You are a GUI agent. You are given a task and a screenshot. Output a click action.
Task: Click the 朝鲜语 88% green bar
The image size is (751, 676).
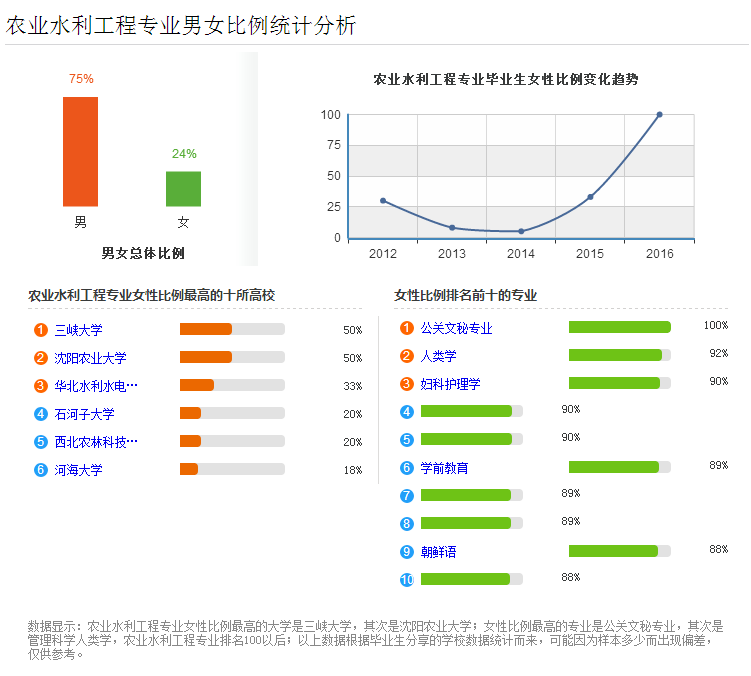click(x=620, y=550)
